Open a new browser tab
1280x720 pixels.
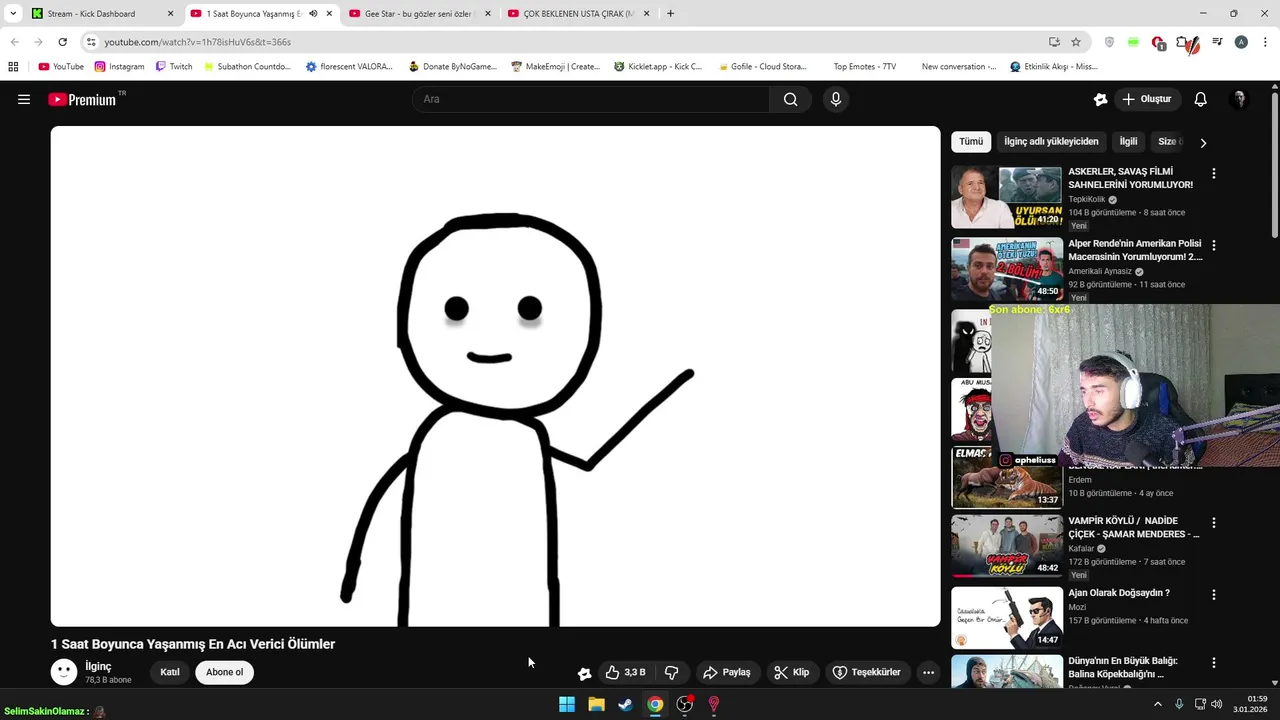click(670, 14)
